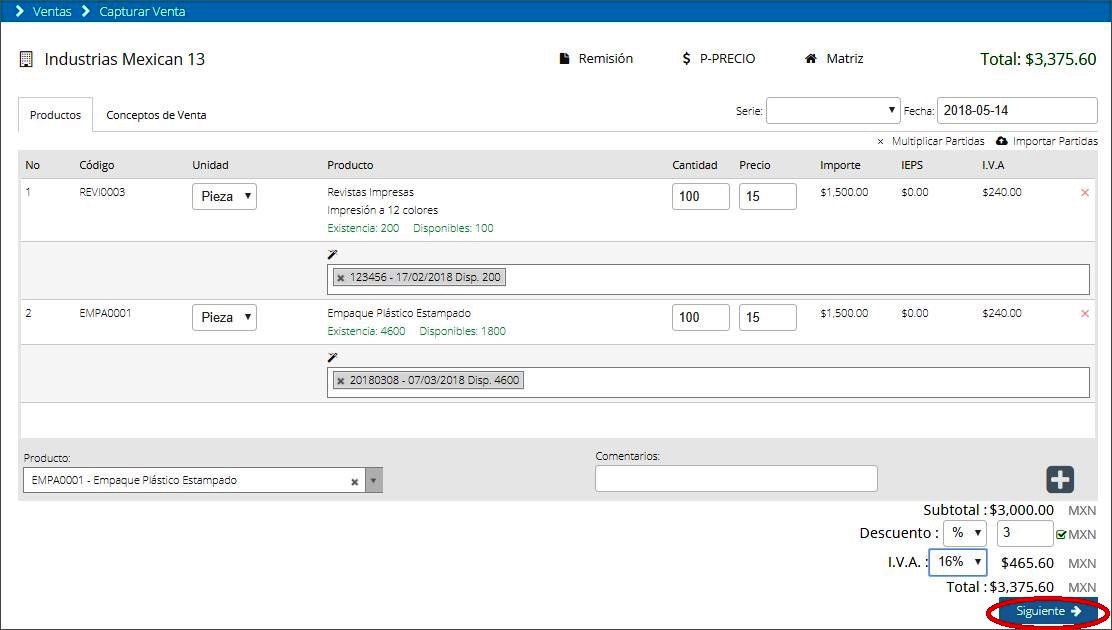Delete row EMPA0001 with red X
The height and width of the screenshot is (630, 1112).
tap(1084, 314)
